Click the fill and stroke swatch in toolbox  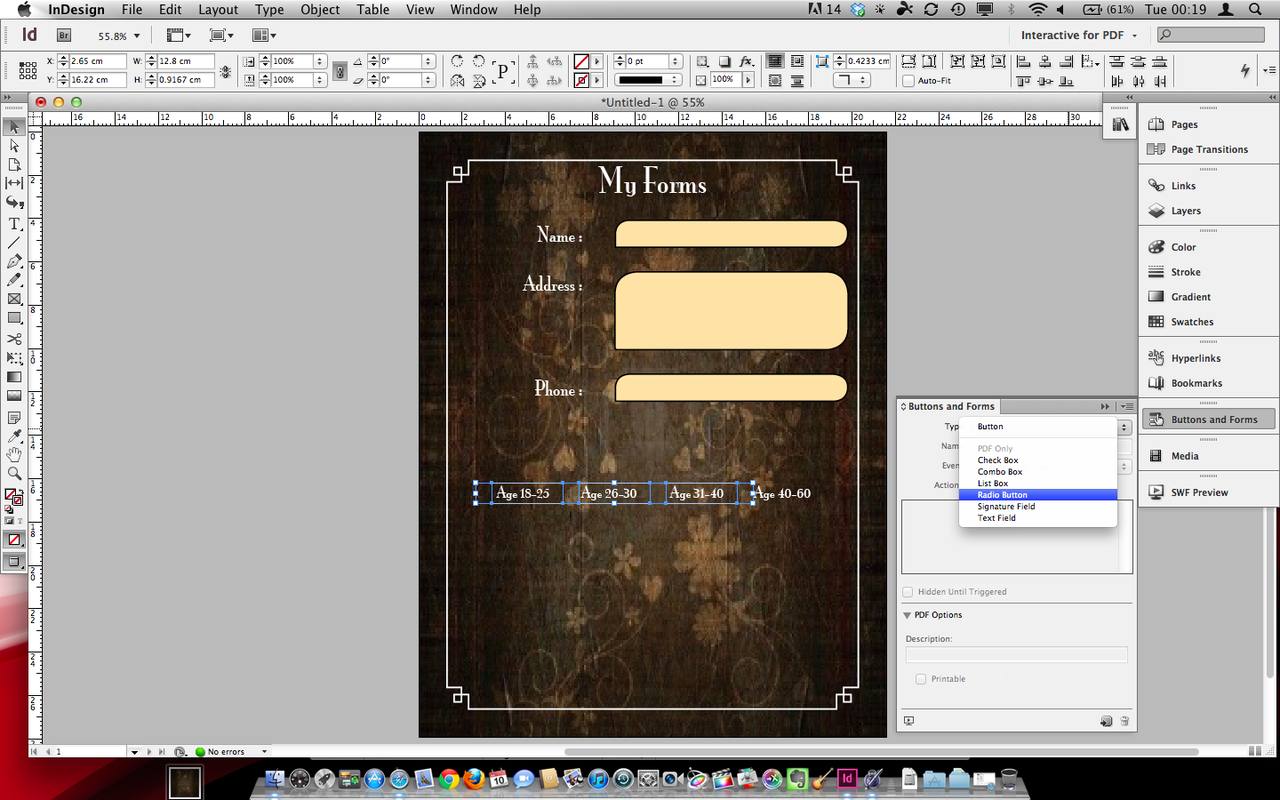click(13, 497)
